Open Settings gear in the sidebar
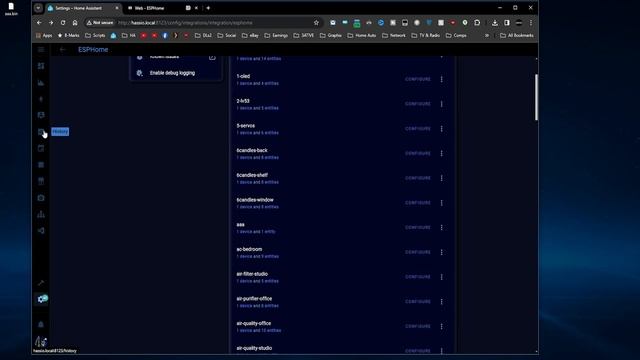 [x=41, y=299]
